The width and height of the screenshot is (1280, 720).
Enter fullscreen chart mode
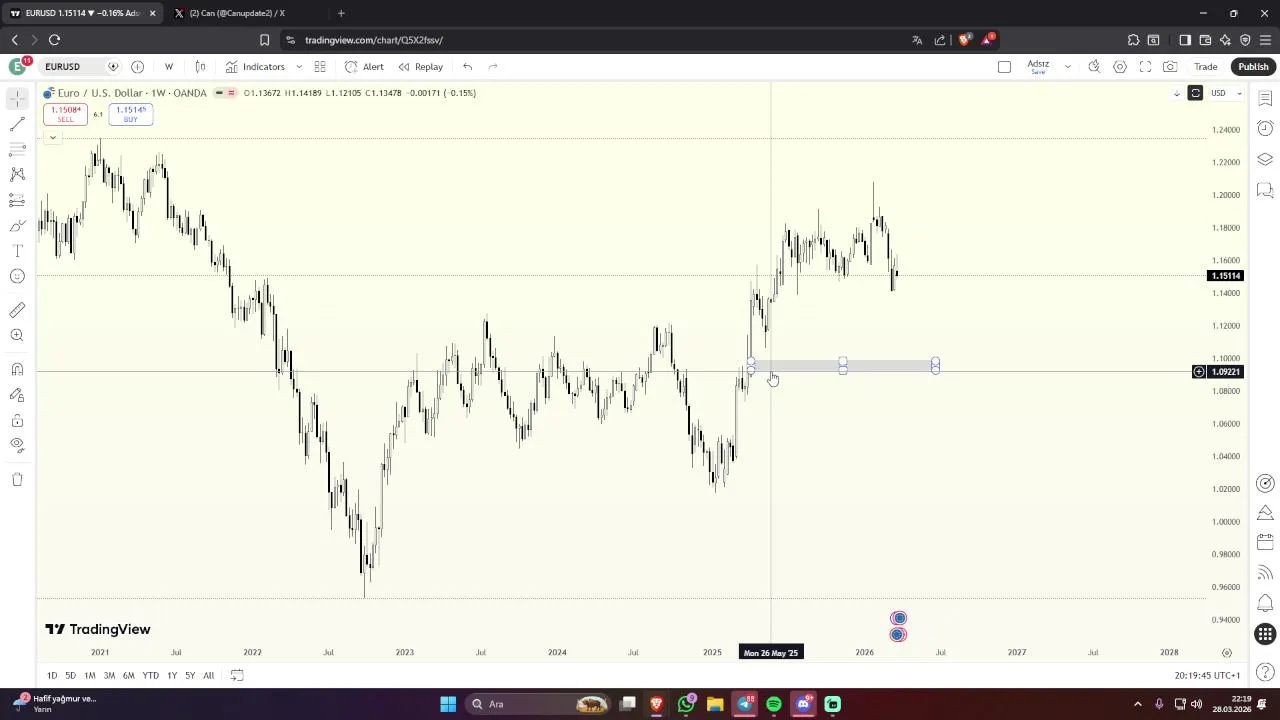pyautogui.click(x=1145, y=67)
